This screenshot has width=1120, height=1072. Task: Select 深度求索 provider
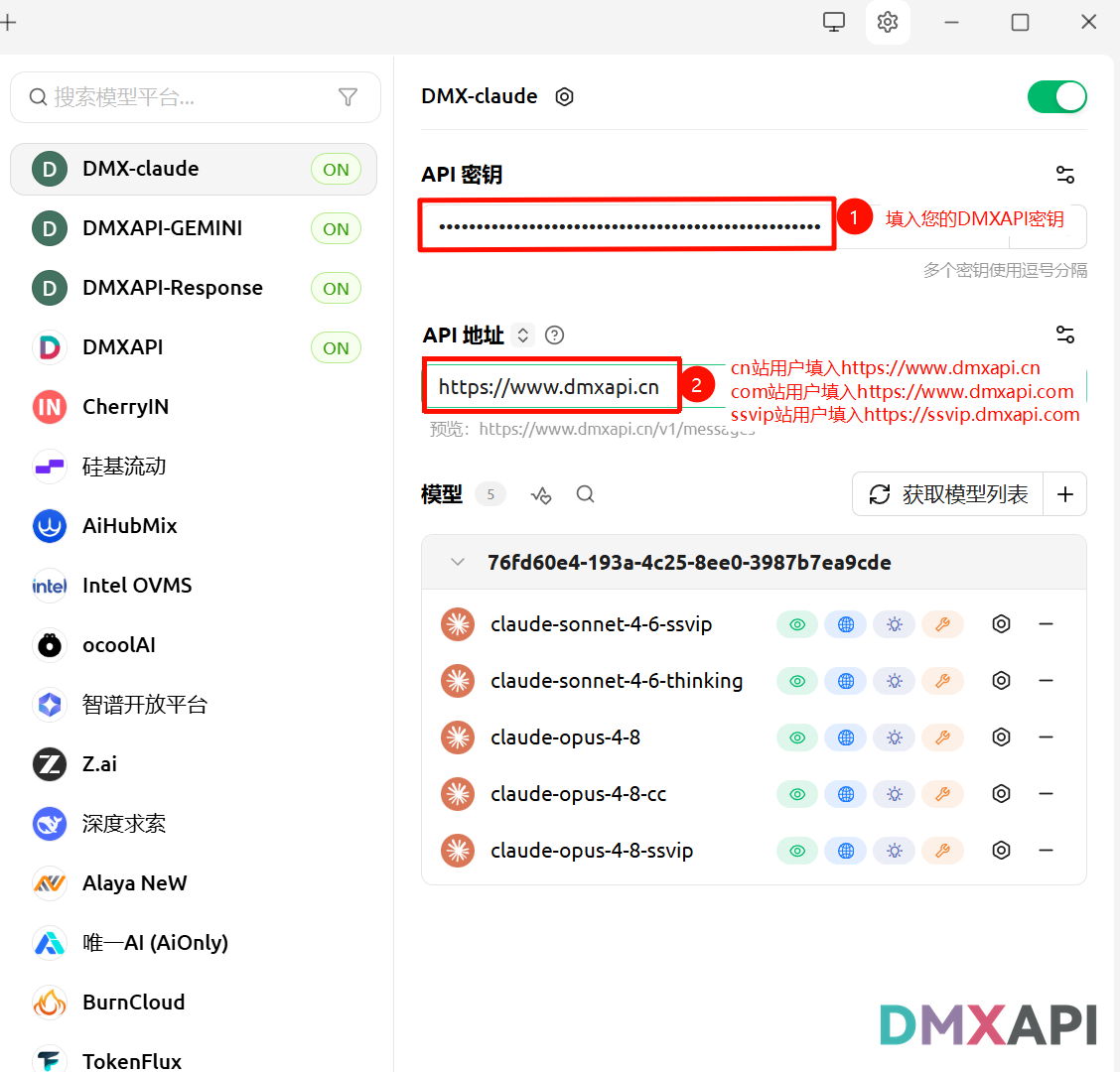[194, 824]
